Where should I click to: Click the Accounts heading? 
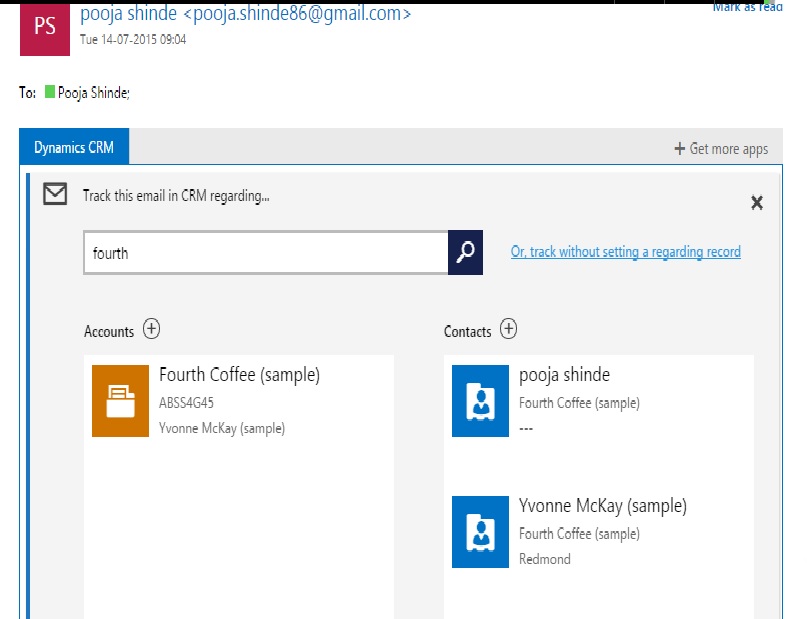click(109, 331)
